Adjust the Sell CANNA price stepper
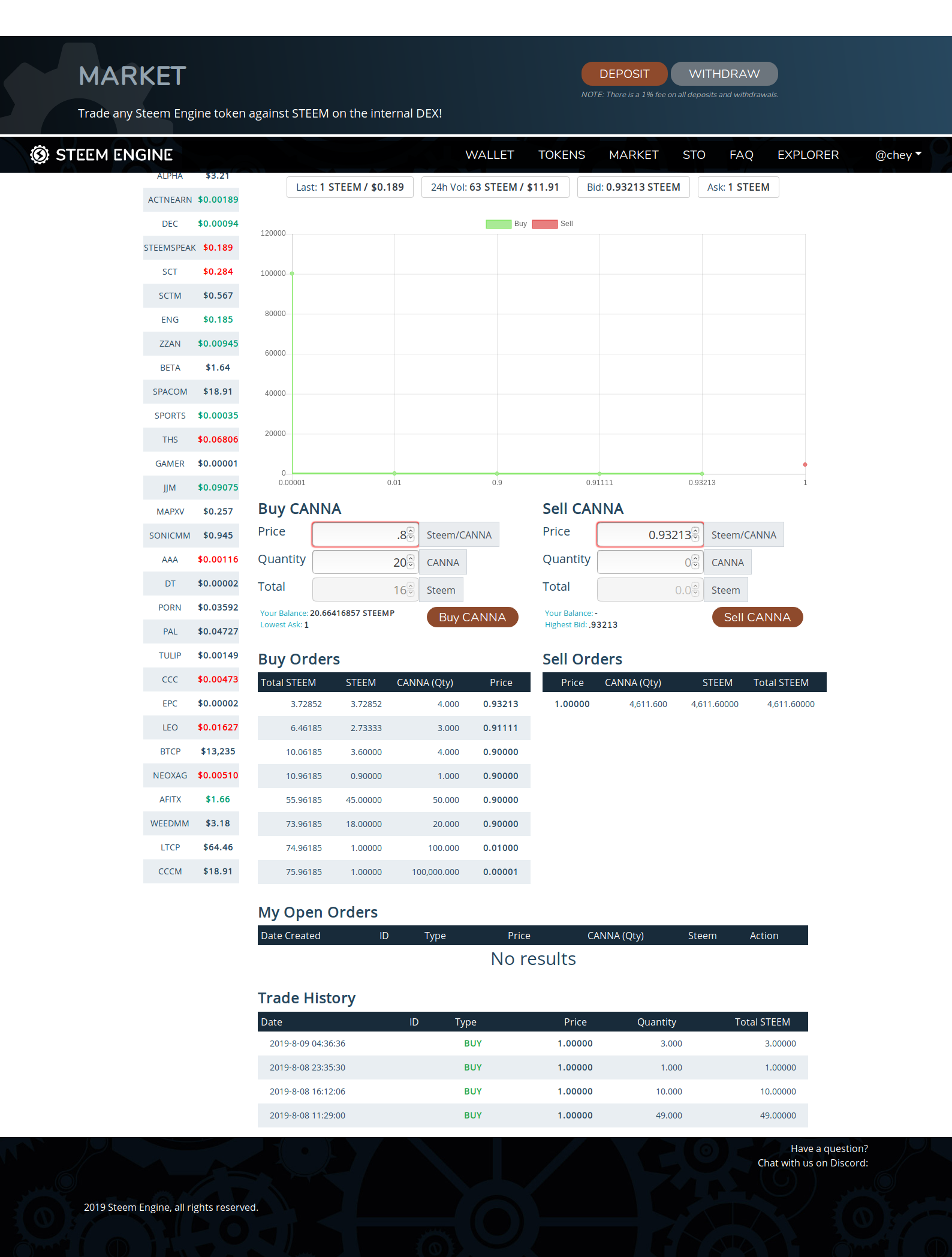This screenshot has height=1257, width=952. tap(695, 534)
